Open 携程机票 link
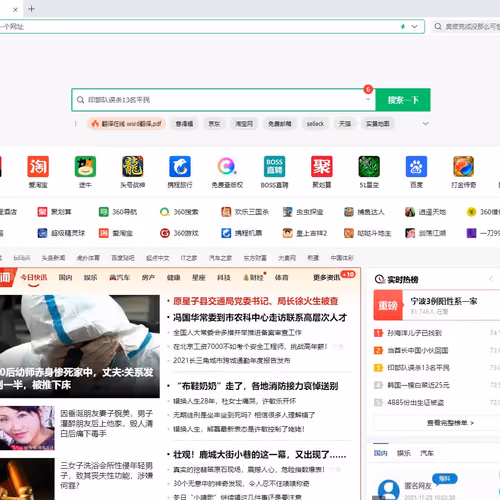This screenshot has width=500, height=500. pyautogui.click(x=241, y=233)
